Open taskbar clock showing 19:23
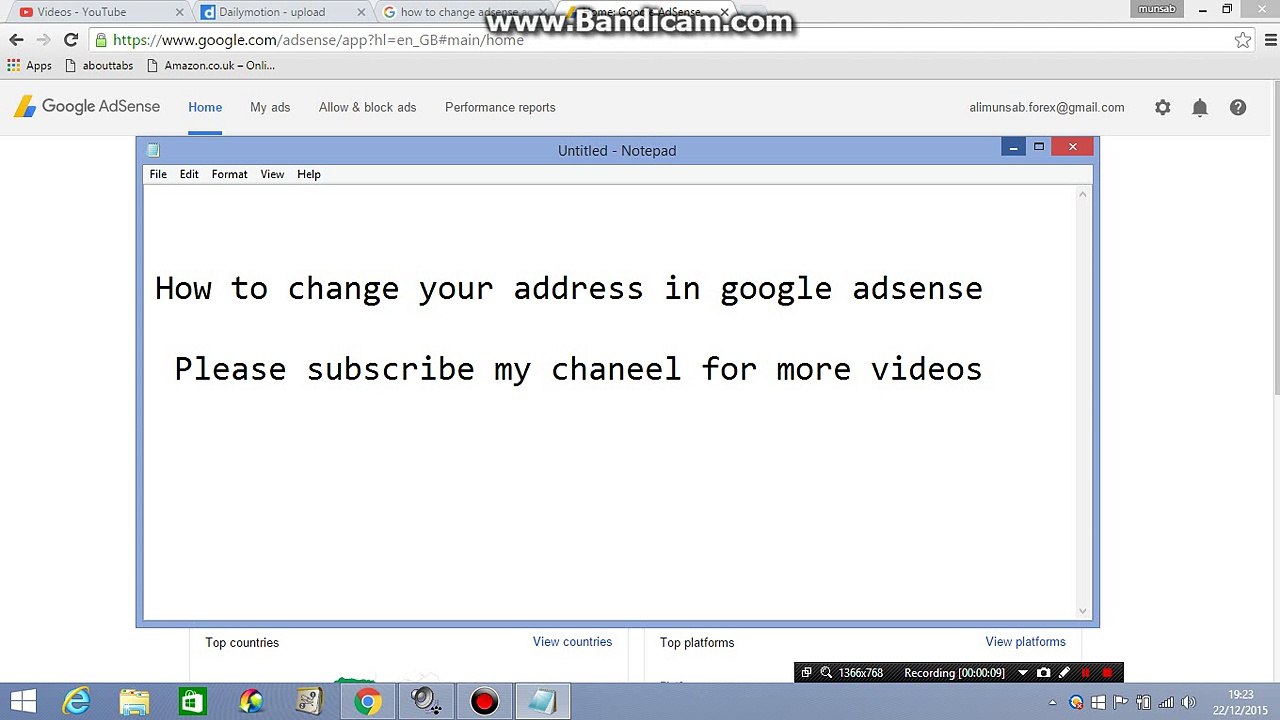This screenshot has height=720, width=1280. coord(1240,702)
